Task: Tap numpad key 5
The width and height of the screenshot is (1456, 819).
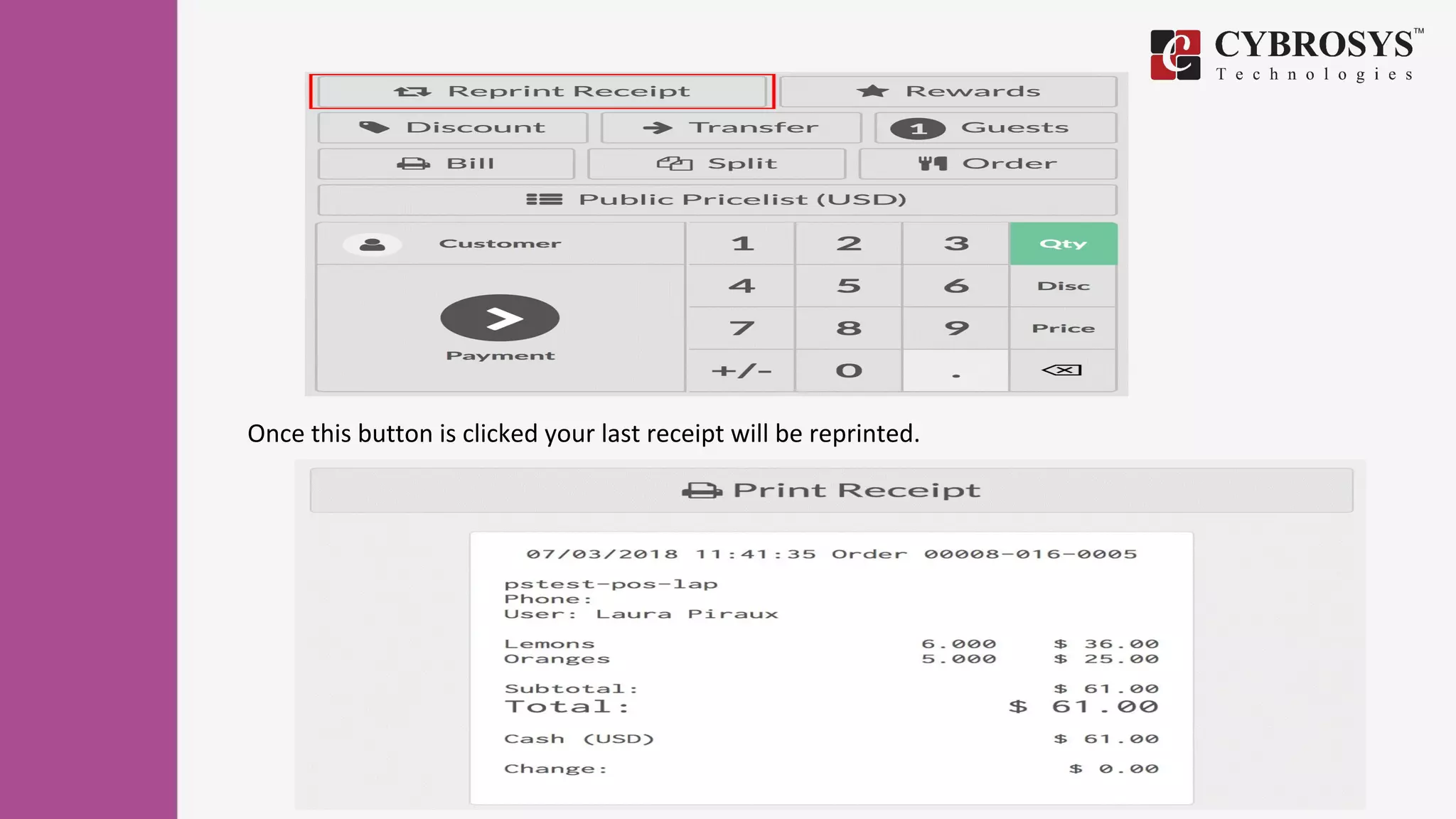Action: point(849,286)
